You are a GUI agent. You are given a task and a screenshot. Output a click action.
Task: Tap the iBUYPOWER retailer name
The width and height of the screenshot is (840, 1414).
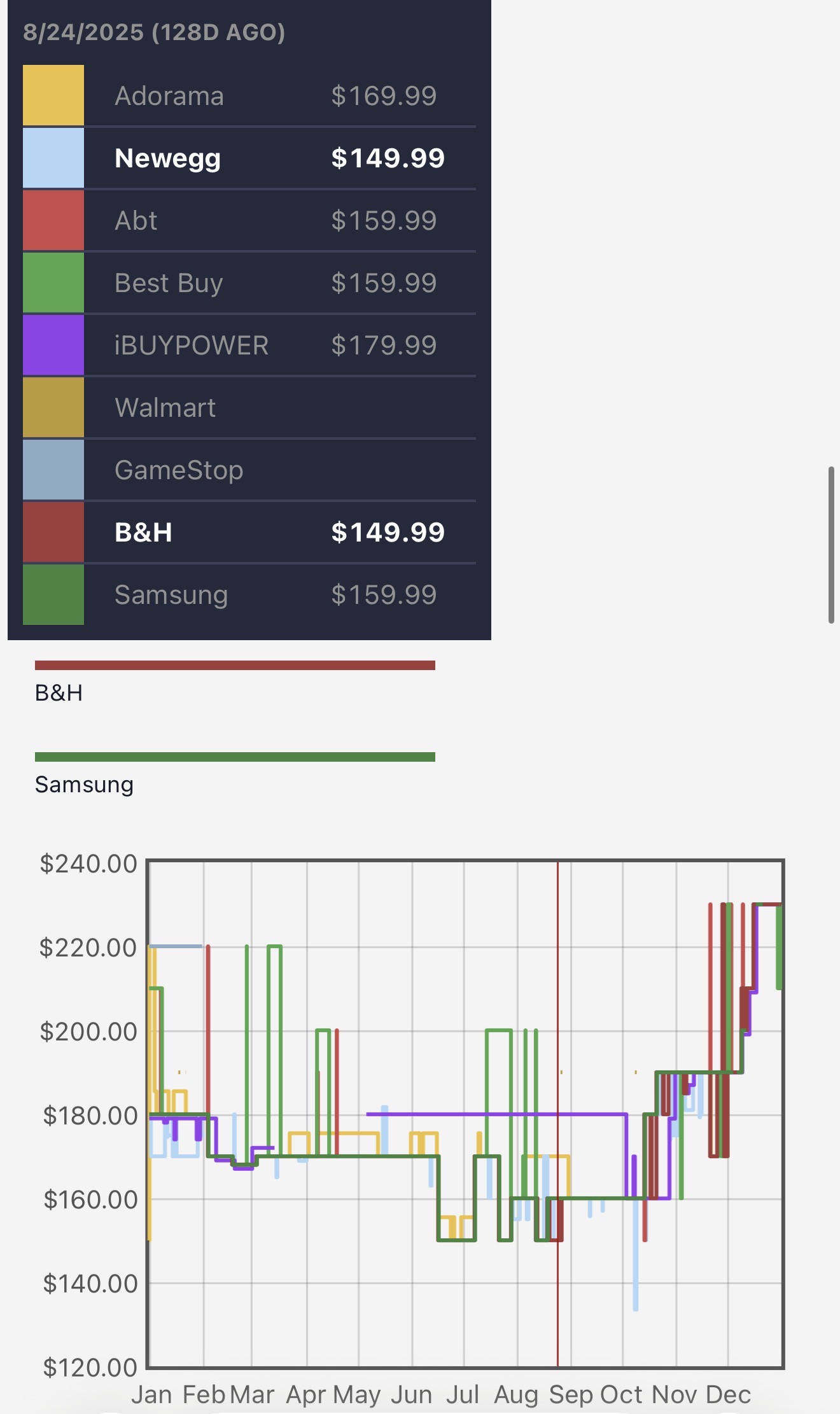[x=192, y=346]
